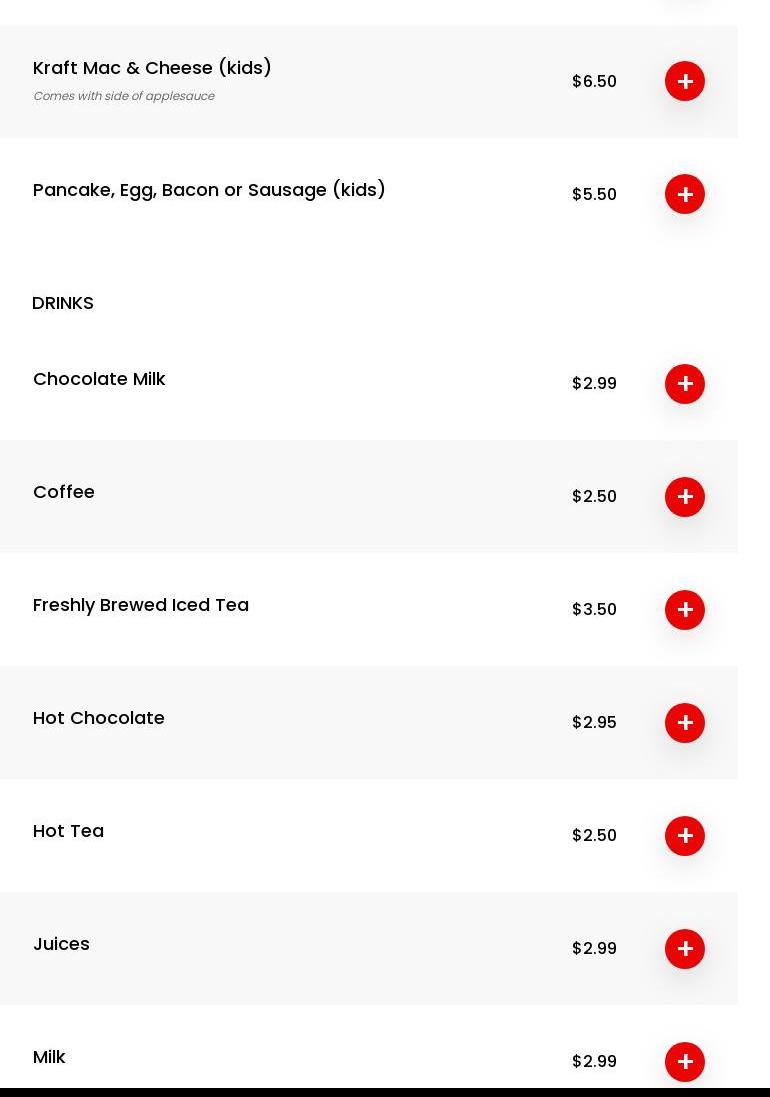Click the plus icon for Chocolate Milk
770x1097 pixels.
pyautogui.click(x=685, y=384)
